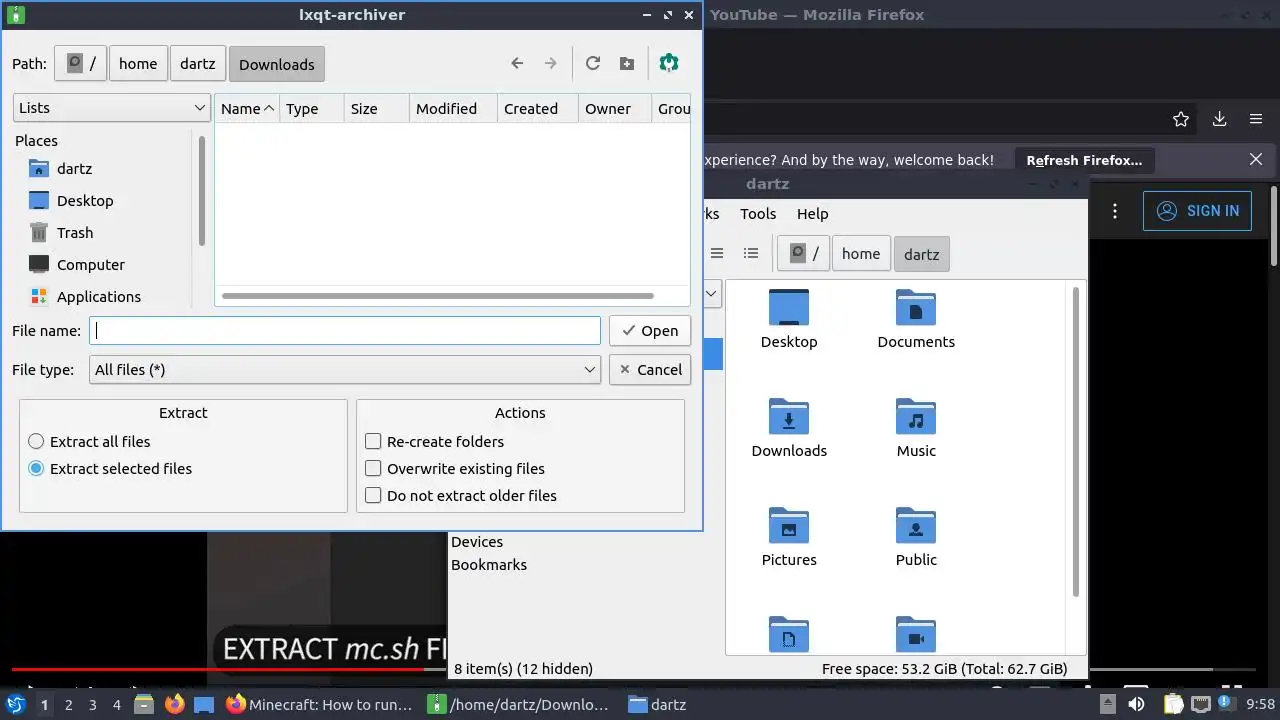The image size is (1280, 720).
Task: Open Desktop folder in dartz file manager
Action: pos(789,320)
